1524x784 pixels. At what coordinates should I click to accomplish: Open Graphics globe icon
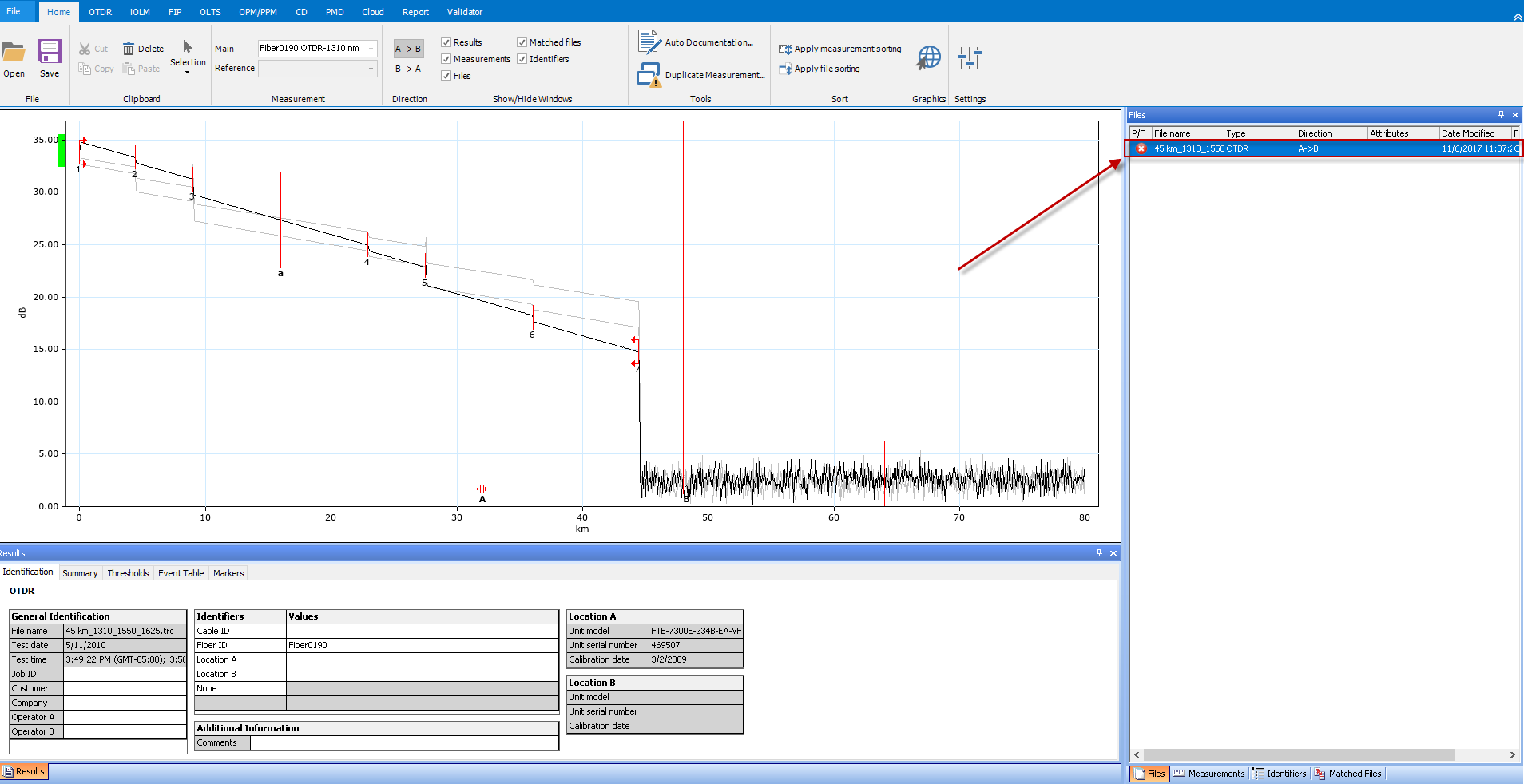[x=929, y=57]
